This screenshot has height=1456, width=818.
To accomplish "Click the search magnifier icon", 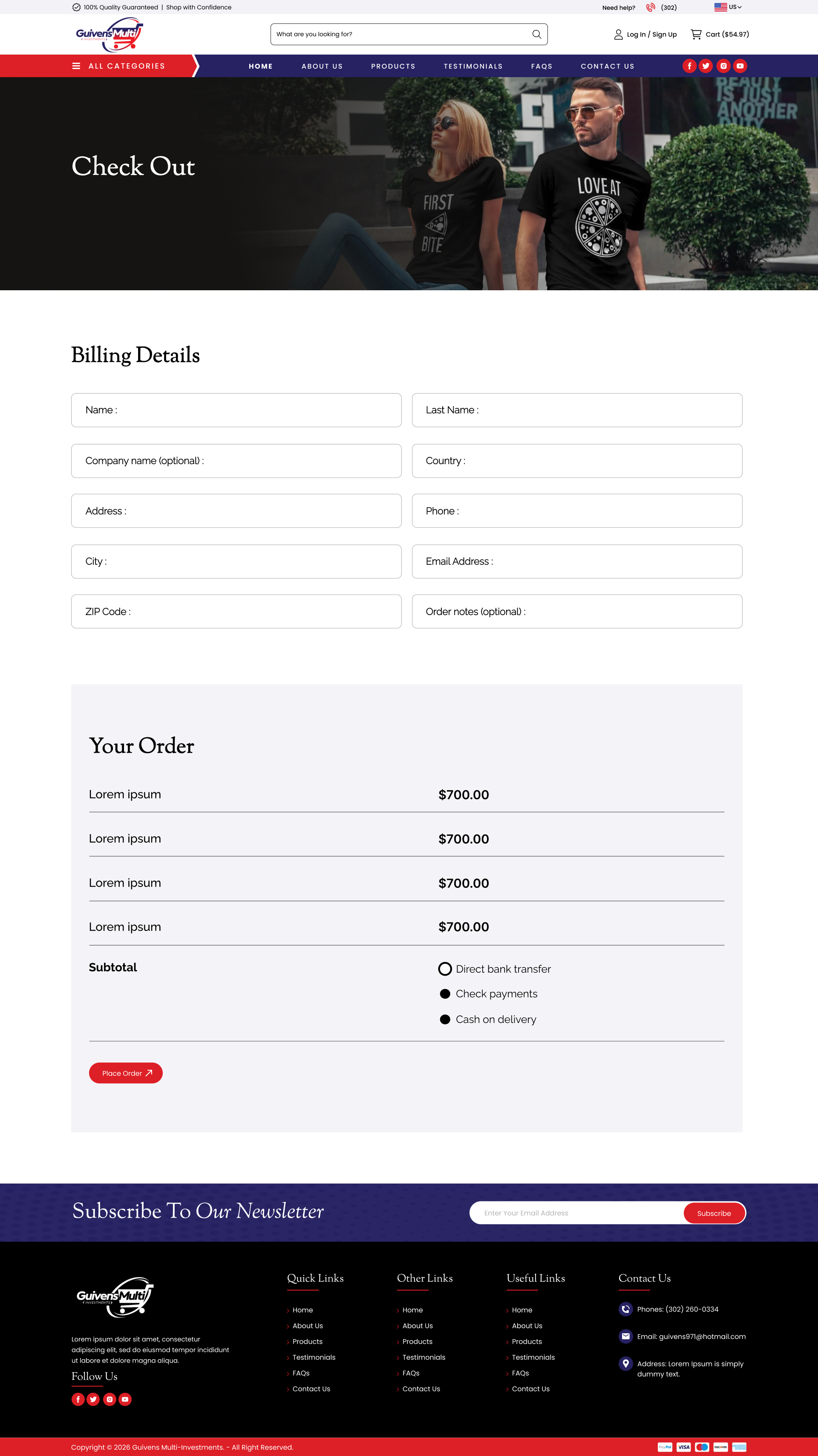I will (x=536, y=35).
